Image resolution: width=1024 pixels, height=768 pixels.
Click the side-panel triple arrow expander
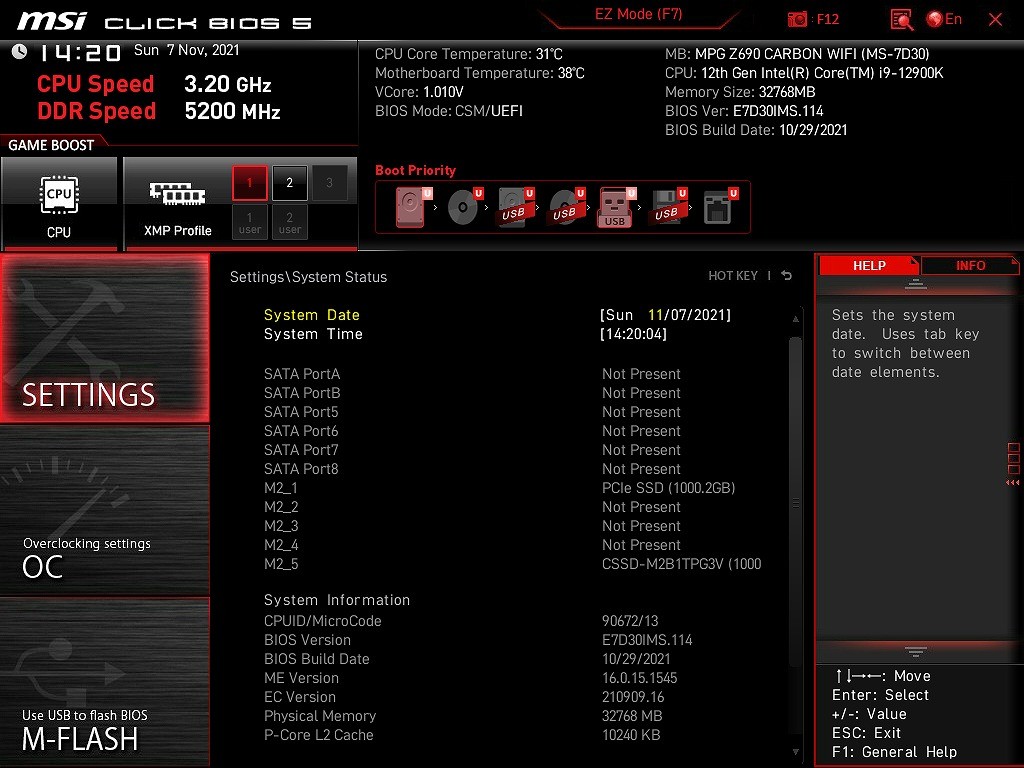point(1013,483)
